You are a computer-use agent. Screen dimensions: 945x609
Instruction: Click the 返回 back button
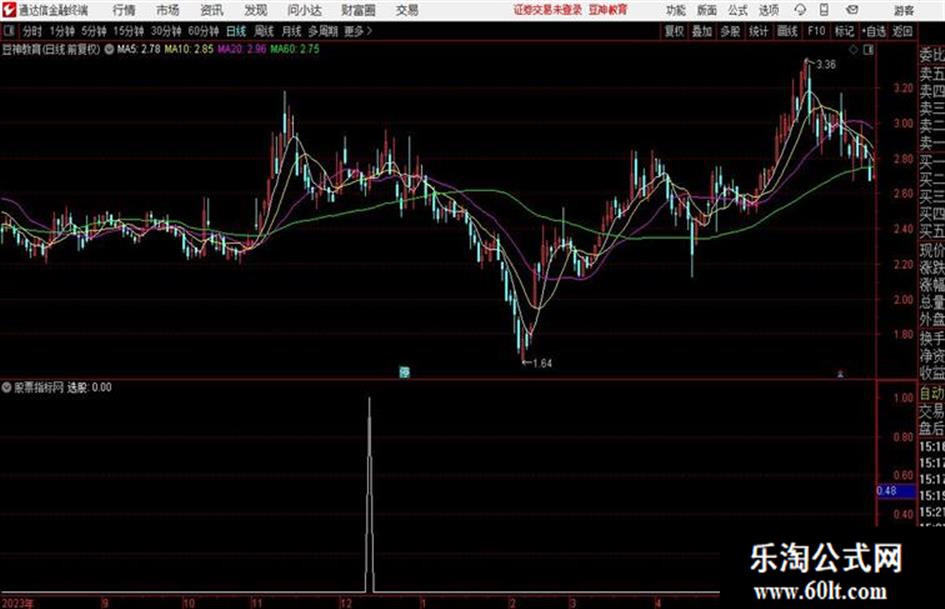[x=902, y=31]
